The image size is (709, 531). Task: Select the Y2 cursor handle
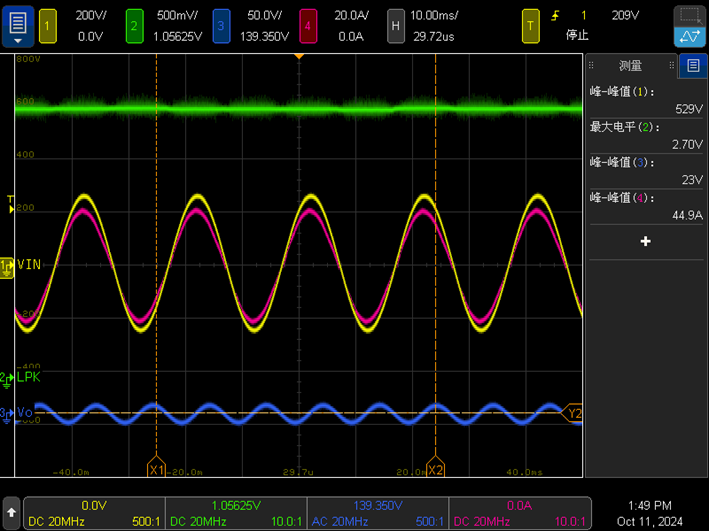click(574, 413)
